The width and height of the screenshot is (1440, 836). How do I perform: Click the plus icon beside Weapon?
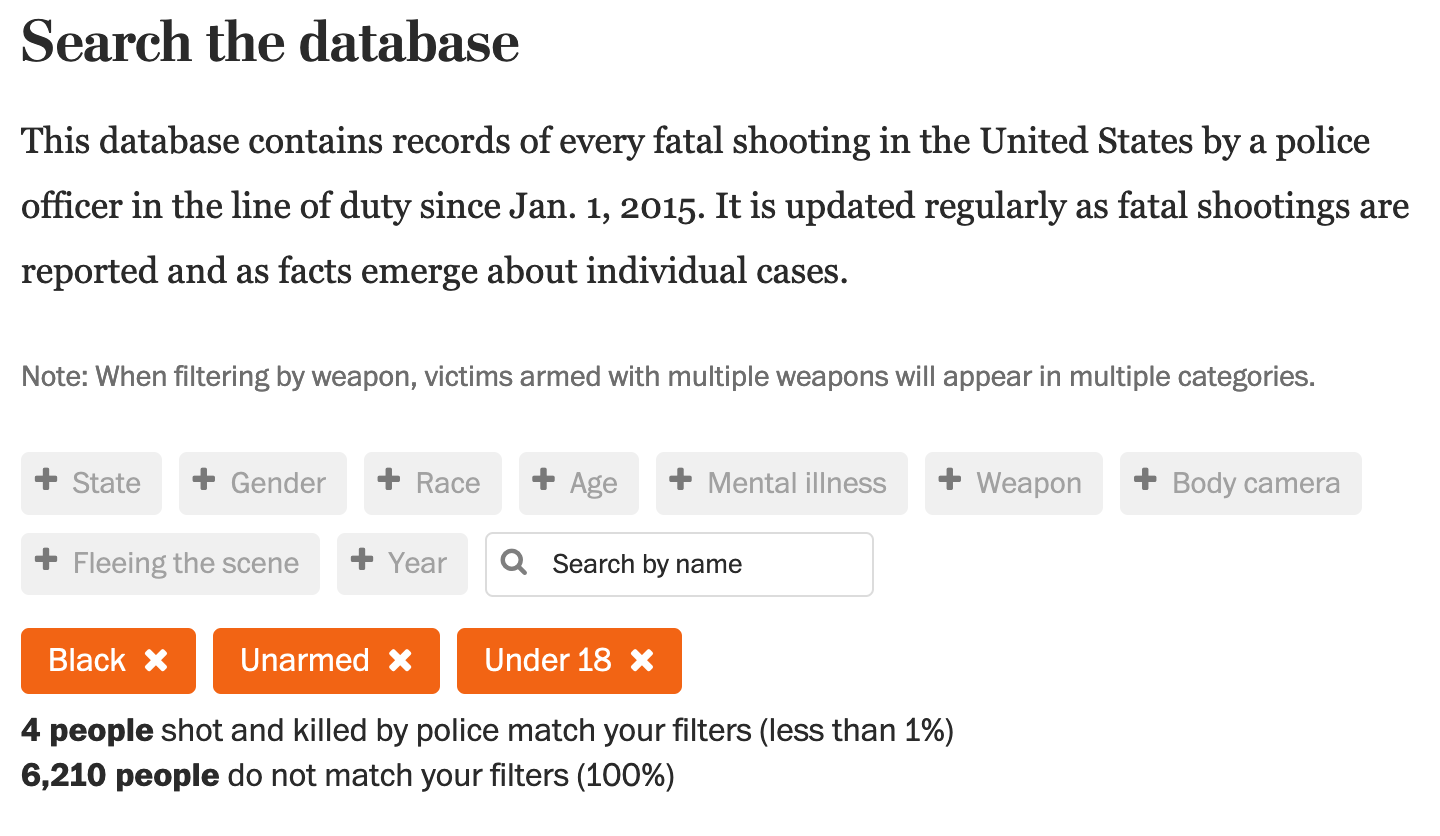click(x=950, y=481)
